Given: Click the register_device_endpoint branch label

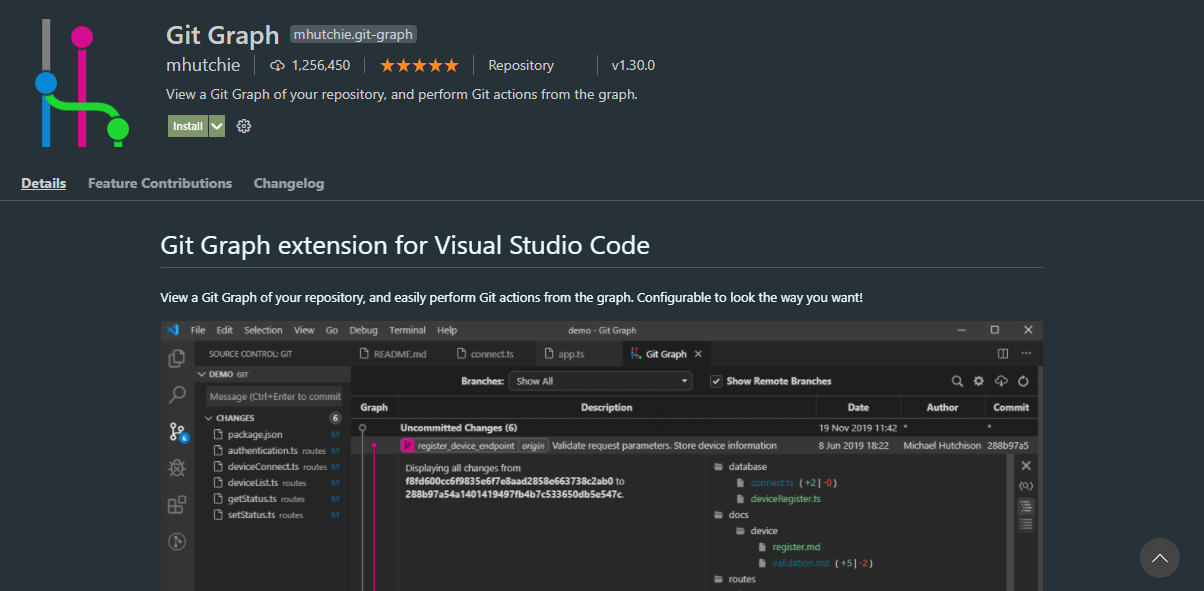Looking at the screenshot, I should coord(466,445).
